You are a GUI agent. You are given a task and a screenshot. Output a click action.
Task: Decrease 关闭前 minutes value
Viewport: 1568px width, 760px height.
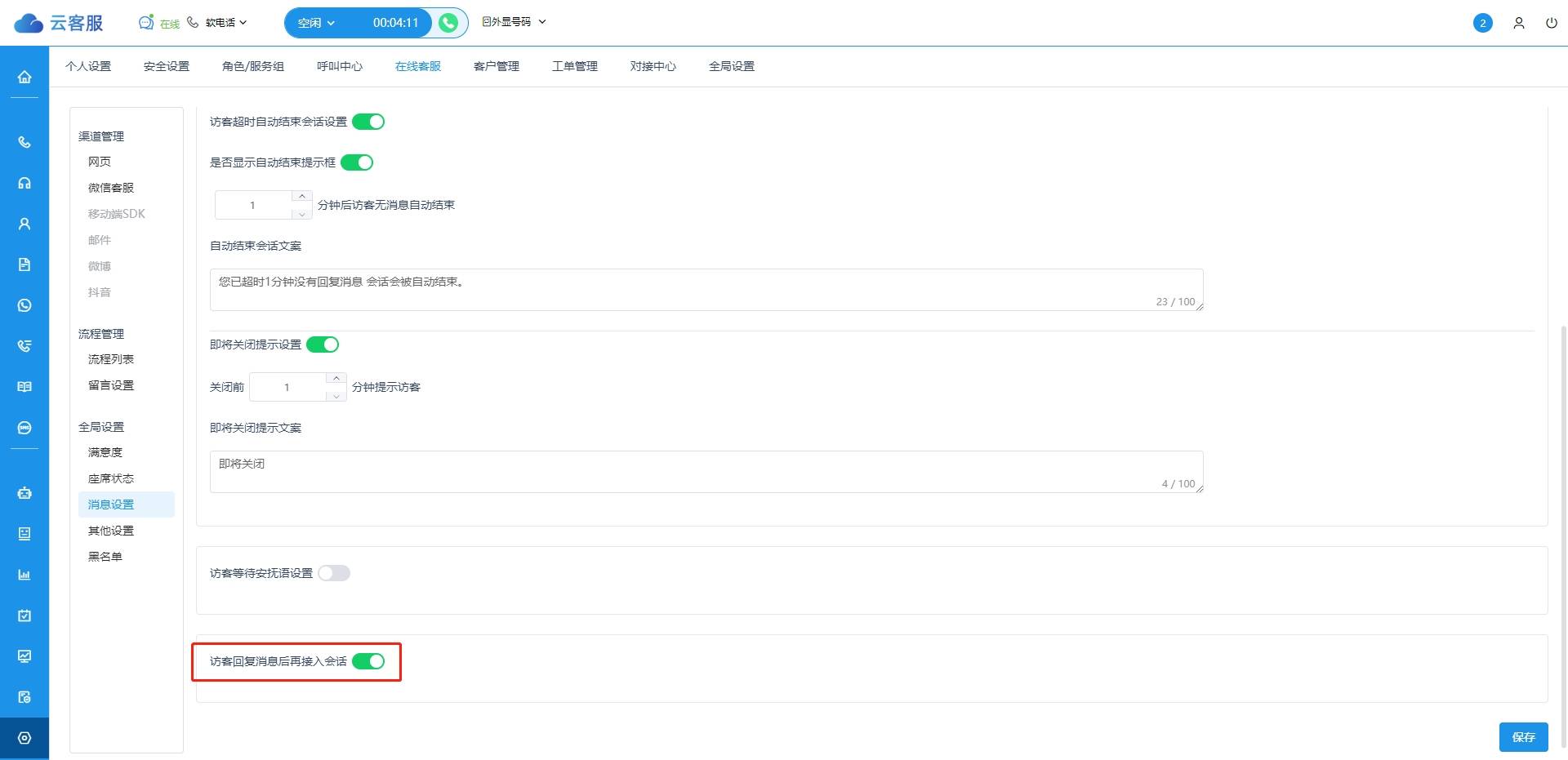[336, 396]
